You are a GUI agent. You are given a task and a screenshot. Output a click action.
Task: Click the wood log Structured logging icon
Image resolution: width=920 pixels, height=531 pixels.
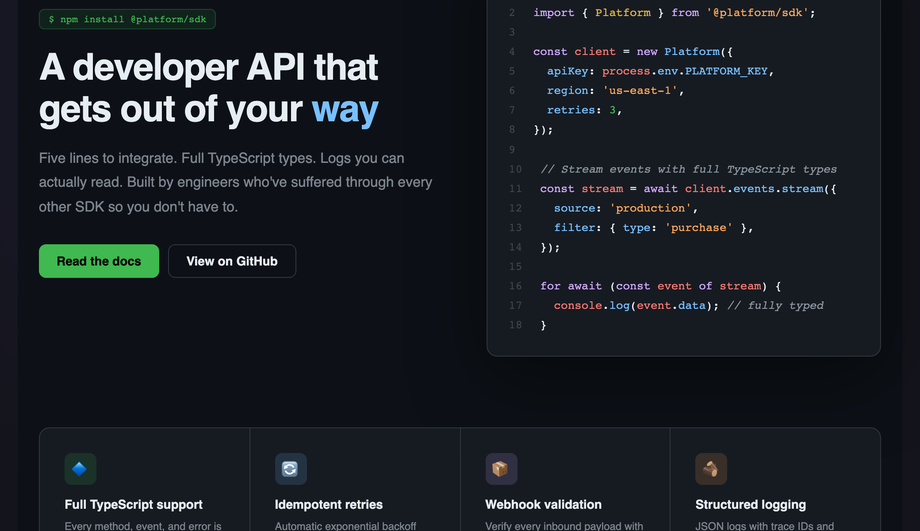point(711,469)
